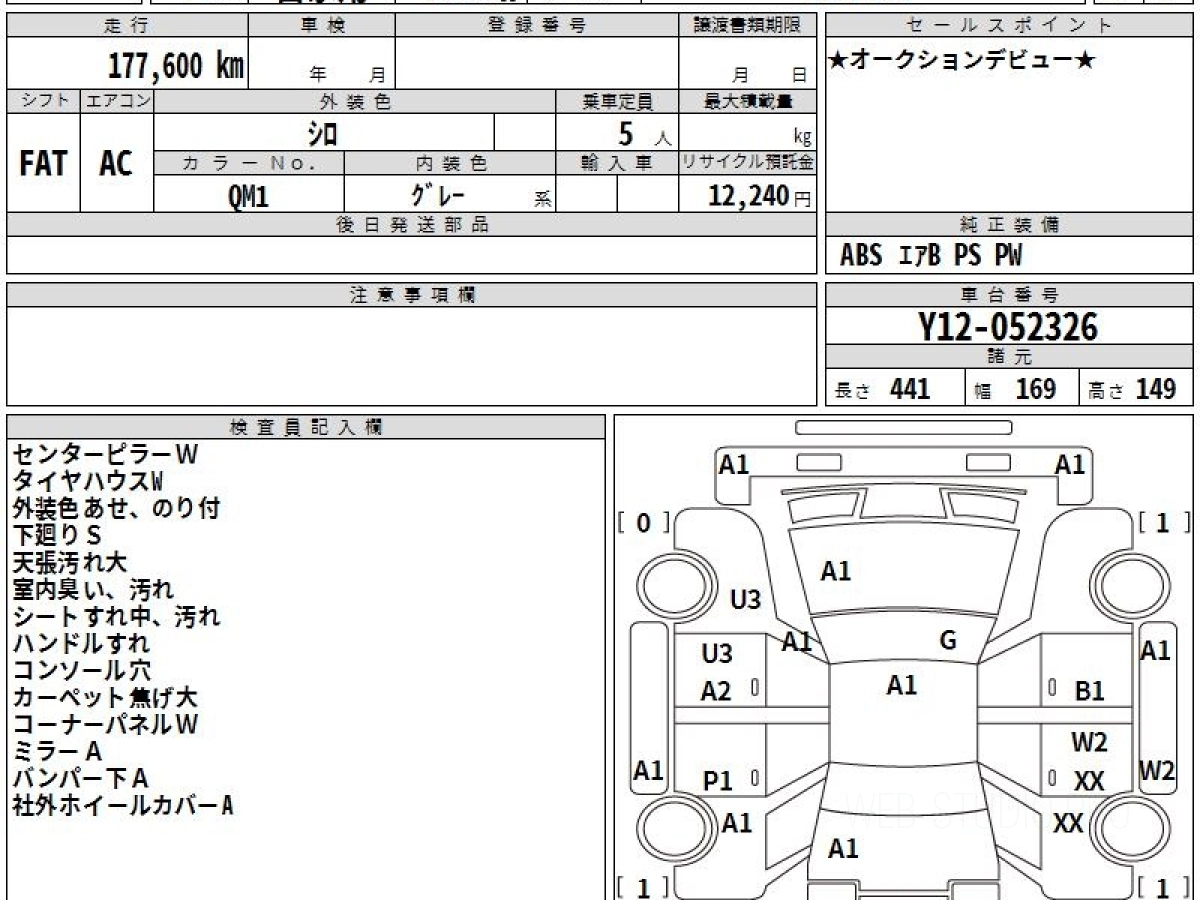Select the 最大積載量 header
Screen dimensions: 1200x900
(x=748, y=101)
